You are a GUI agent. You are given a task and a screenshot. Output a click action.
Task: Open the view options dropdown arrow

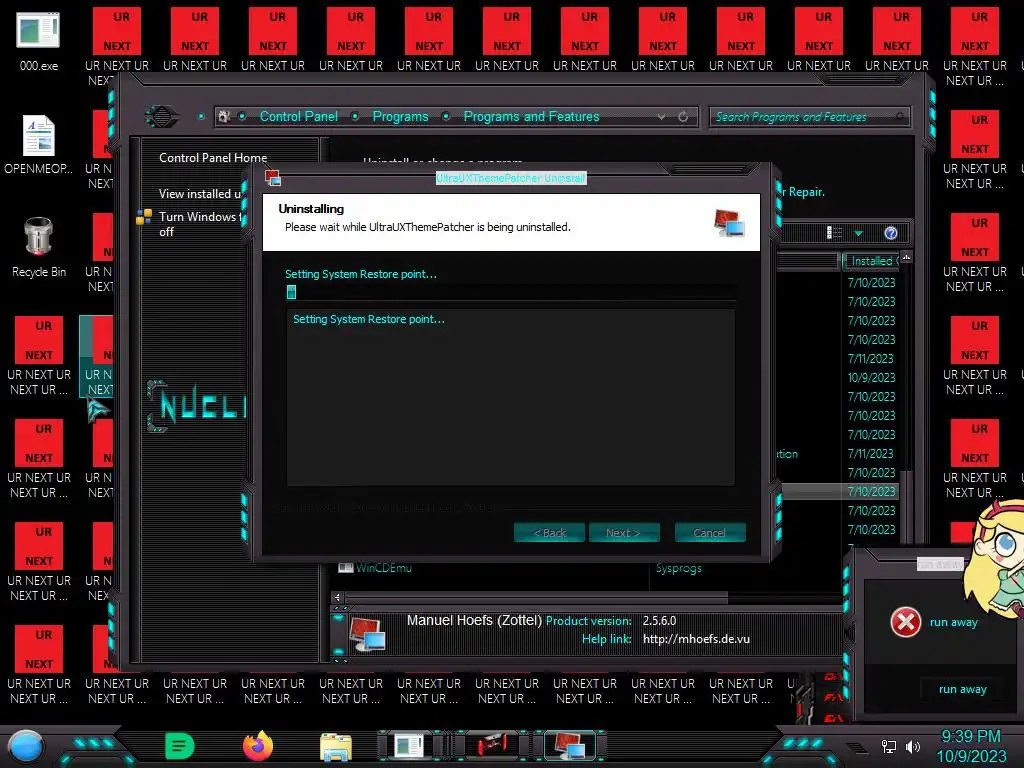(x=858, y=233)
